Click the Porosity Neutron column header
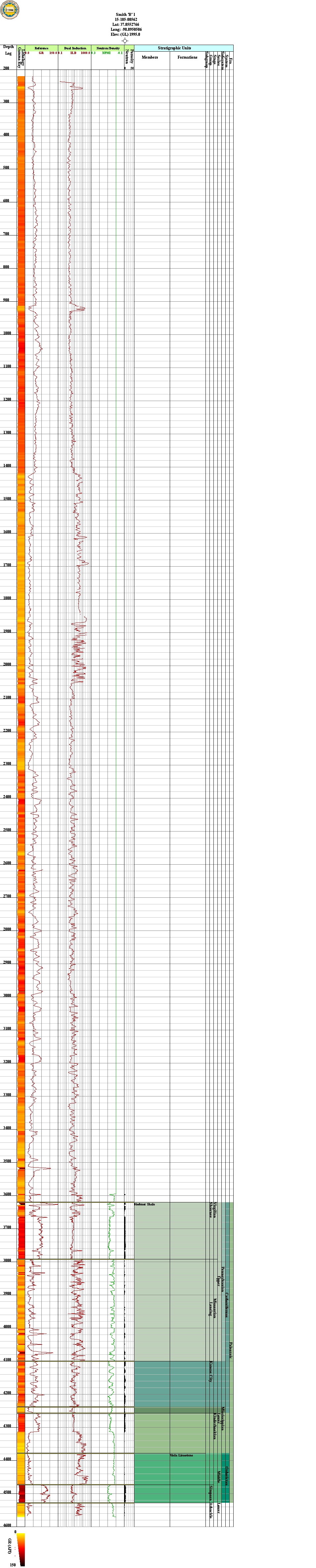The width and height of the screenshot is (316, 1568). pyautogui.click(x=129, y=57)
